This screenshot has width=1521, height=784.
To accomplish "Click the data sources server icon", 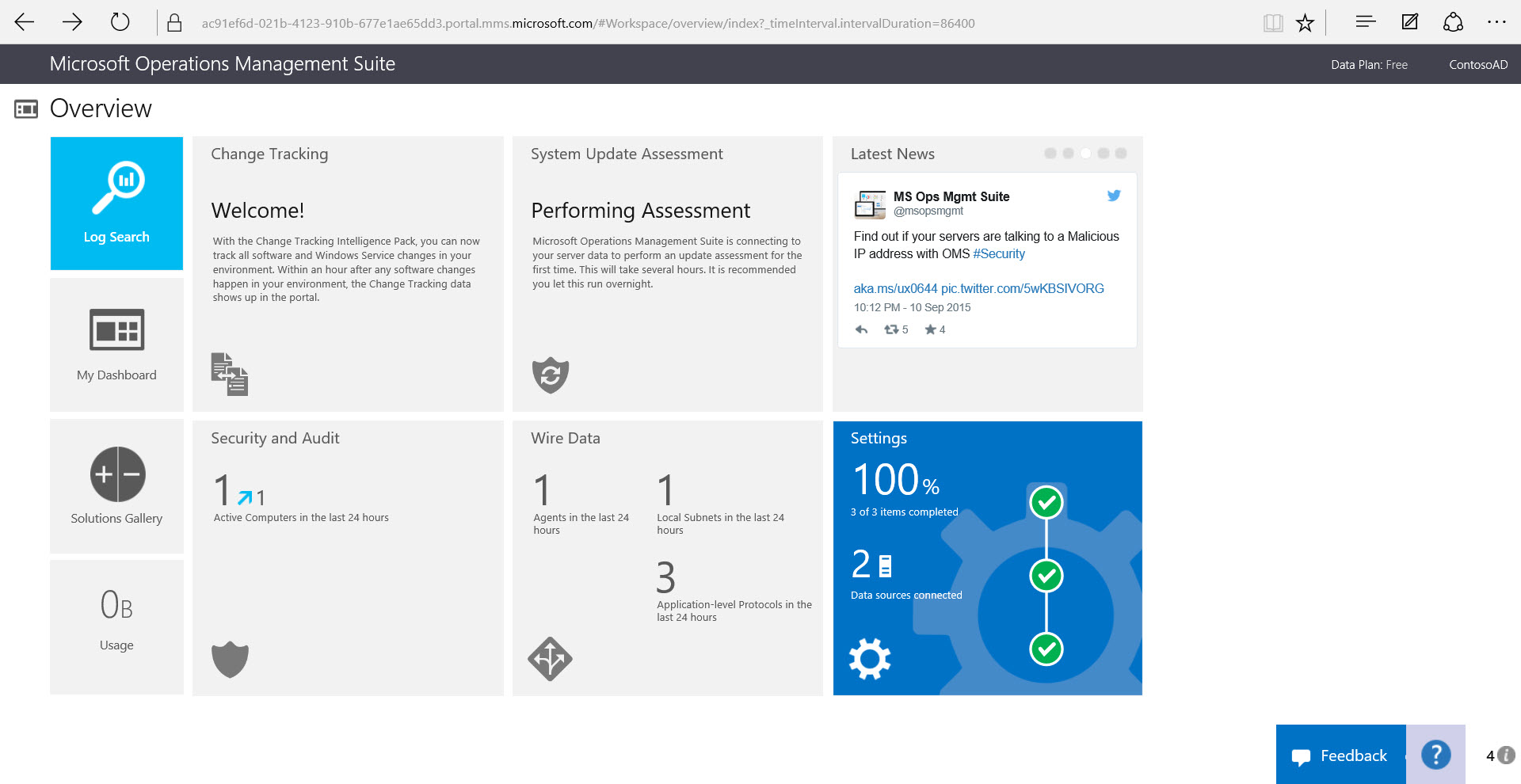I will (x=886, y=565).
